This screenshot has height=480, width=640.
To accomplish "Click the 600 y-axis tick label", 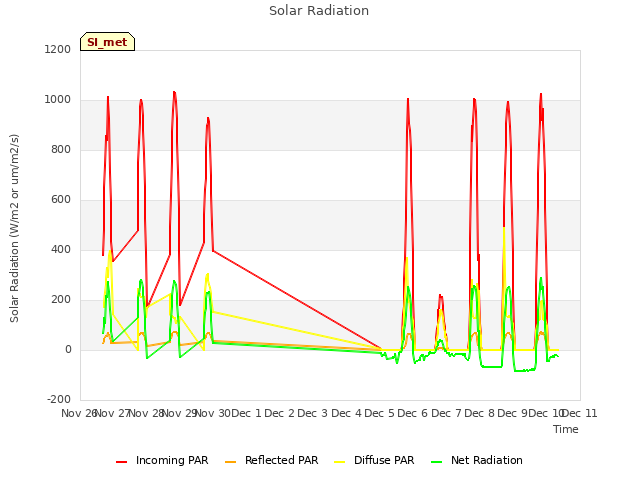I will click(61, 200).
